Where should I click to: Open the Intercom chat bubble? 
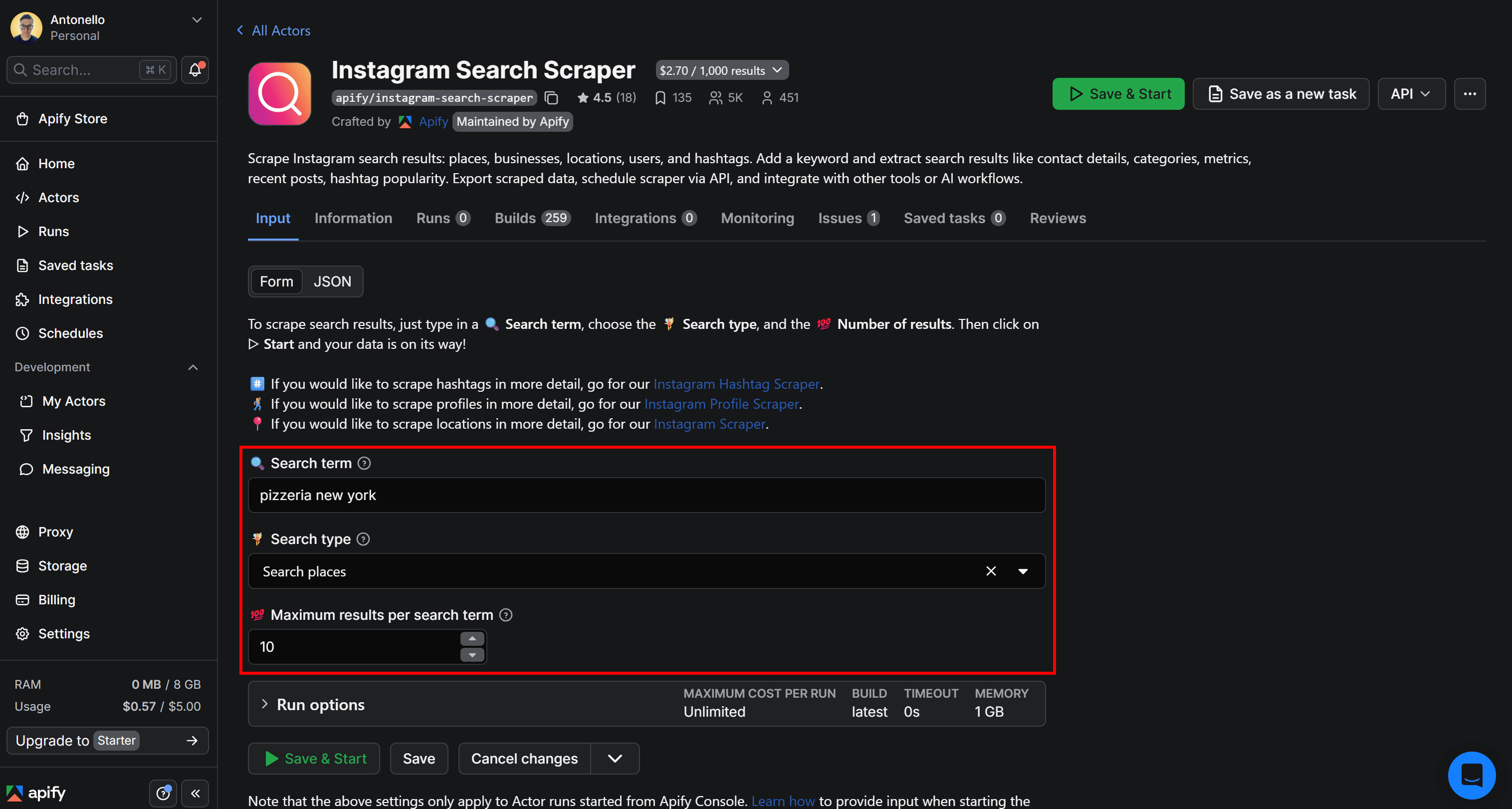pyautogui.click(x=1472, y=775)
